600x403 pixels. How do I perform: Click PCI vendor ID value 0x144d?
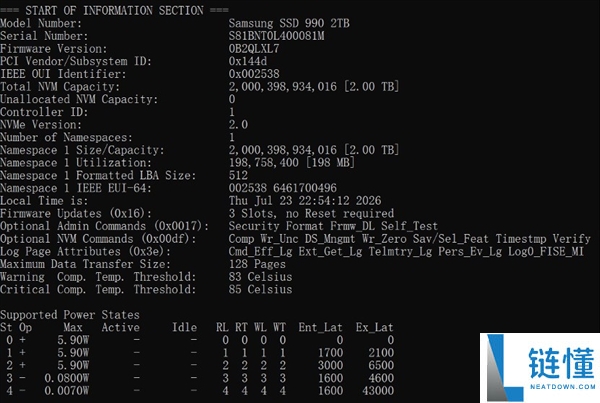click(x=248, y=61)
